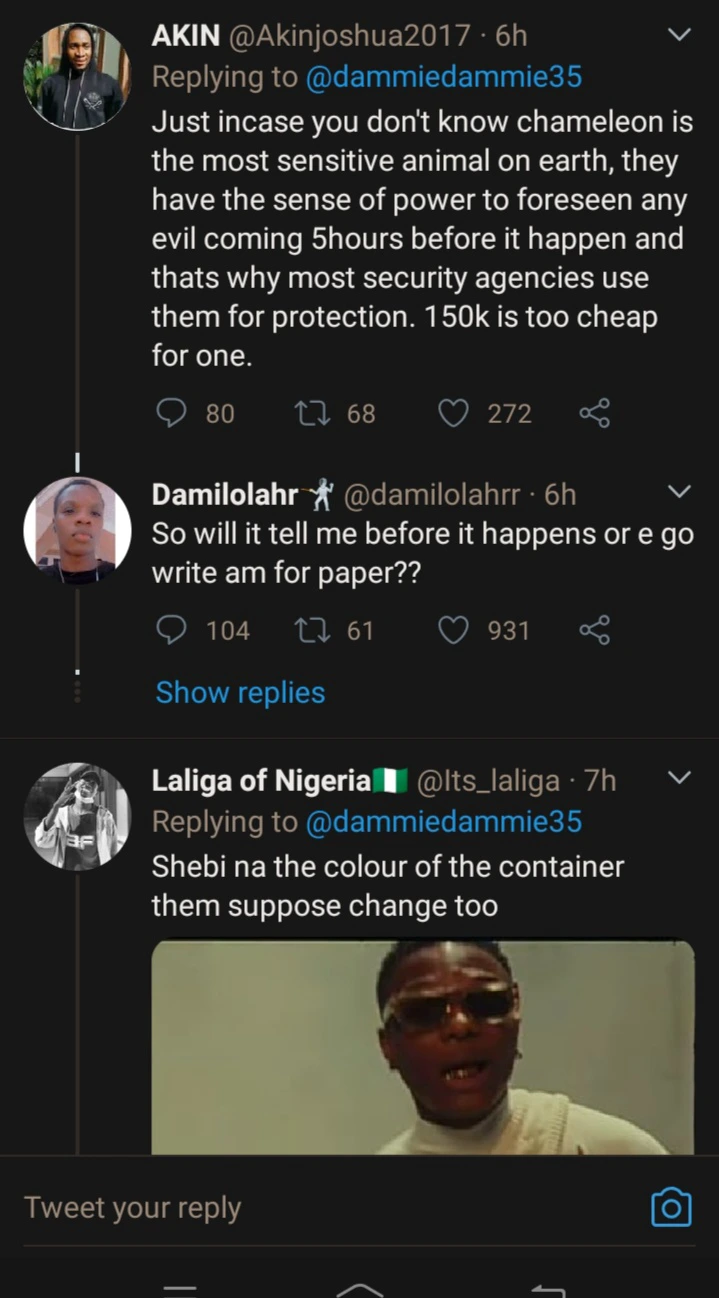
Task: Open @dammiedammie35 mention in AKIN's tweet
Action: click(x=443, y=77)
